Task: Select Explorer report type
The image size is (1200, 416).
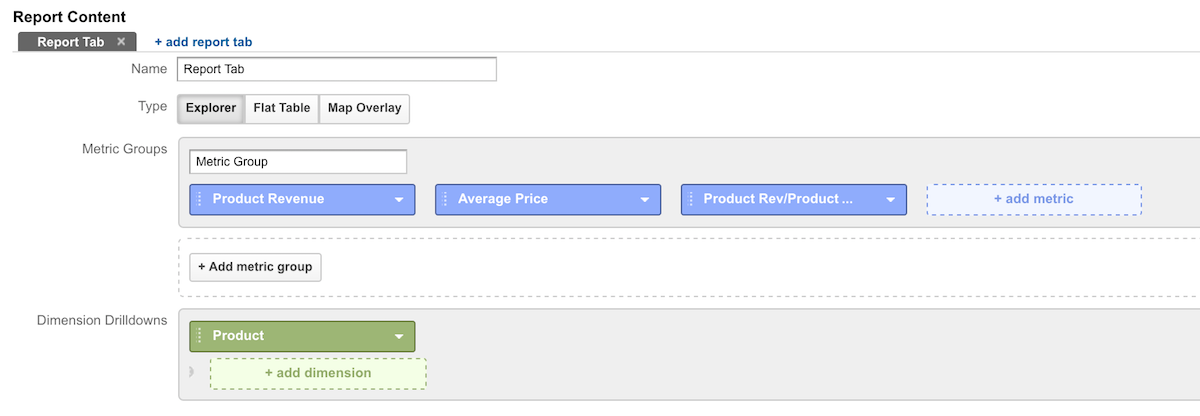Action: tap(211, 108)
